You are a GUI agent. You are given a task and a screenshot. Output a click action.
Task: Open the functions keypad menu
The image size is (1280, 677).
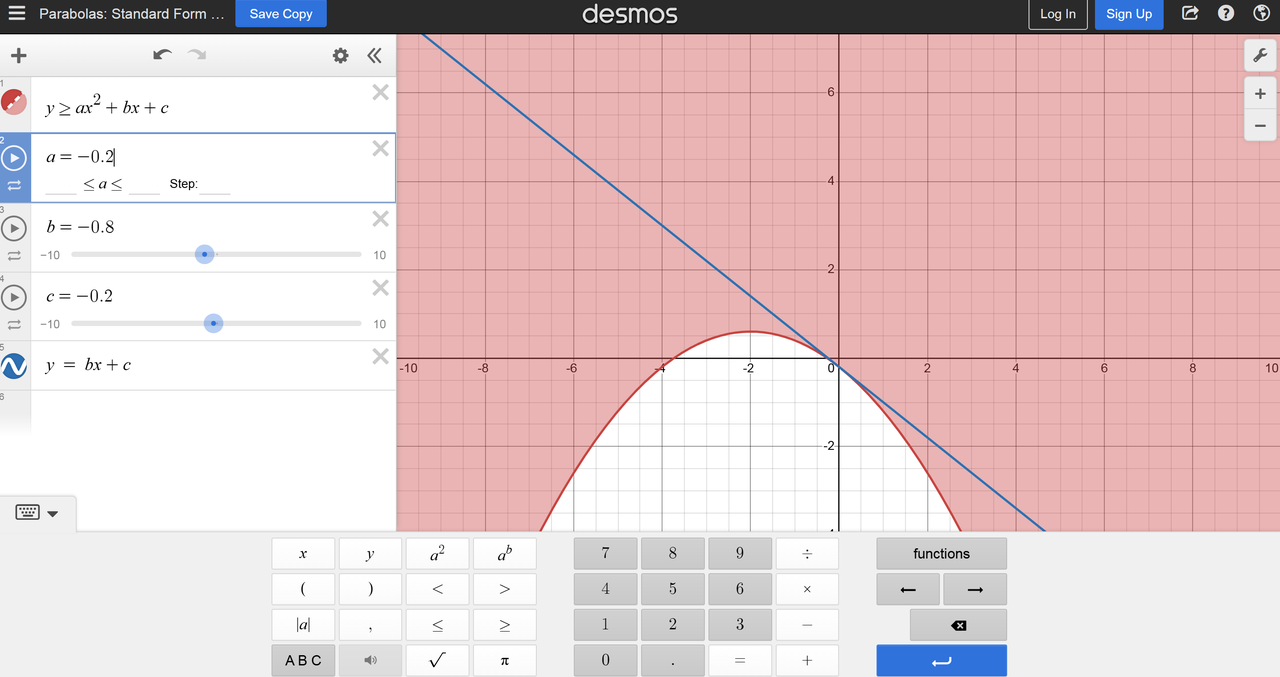click(x=941, y=554)
